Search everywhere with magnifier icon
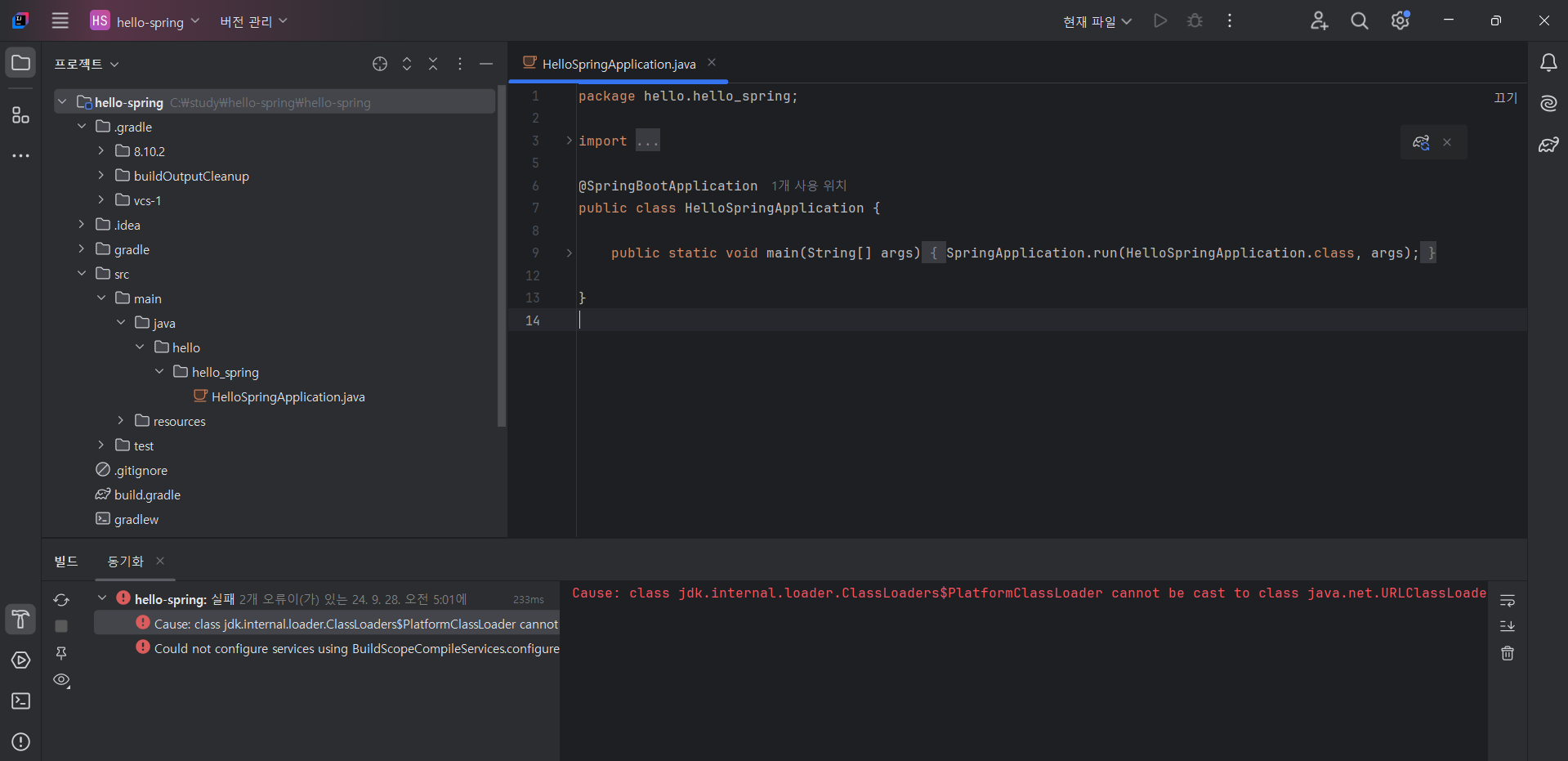This screenshot has width=1568, height=761. click(1360, 20)
